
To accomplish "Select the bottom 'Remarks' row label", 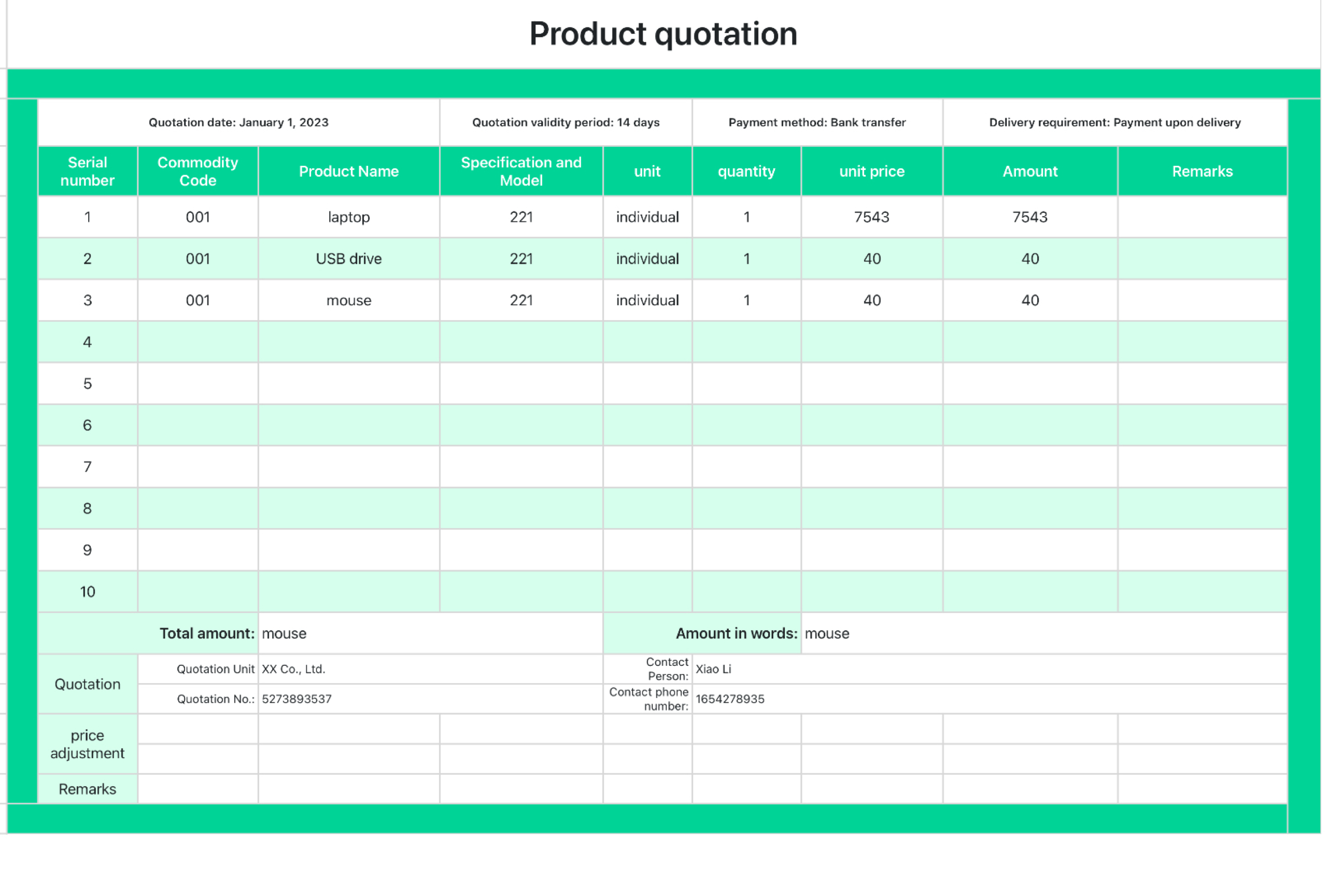I will pyautogui.click(x=88, y=789).
